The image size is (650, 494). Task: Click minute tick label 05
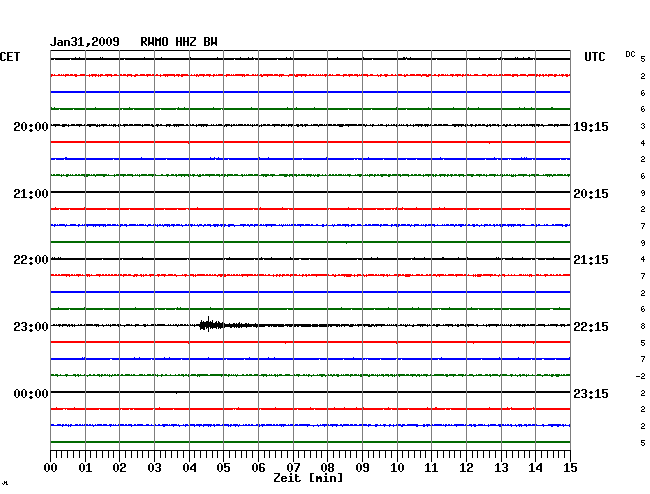pyautogui.click(x=223, y=468)
